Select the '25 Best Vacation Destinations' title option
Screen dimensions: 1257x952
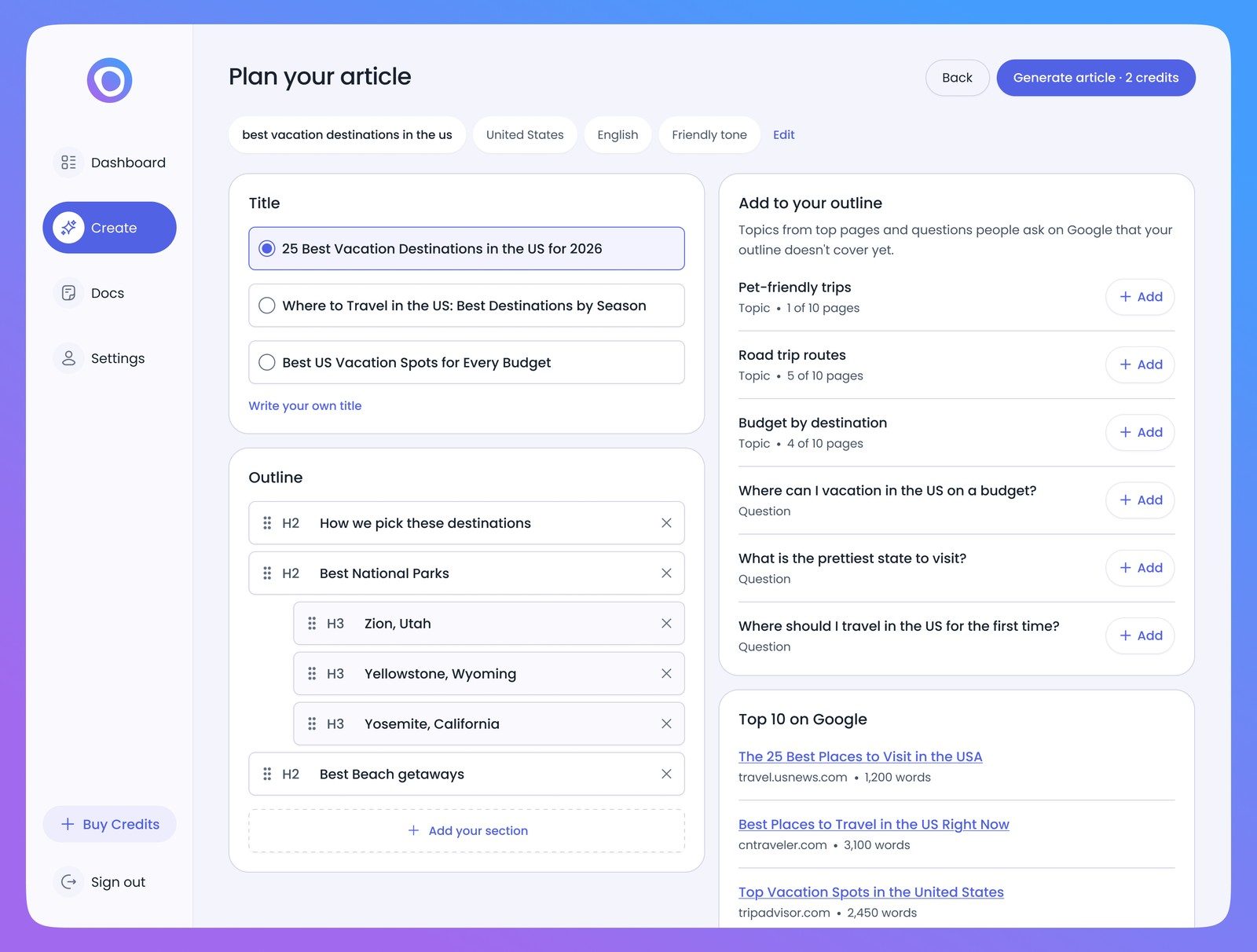(x=467, y=249)
